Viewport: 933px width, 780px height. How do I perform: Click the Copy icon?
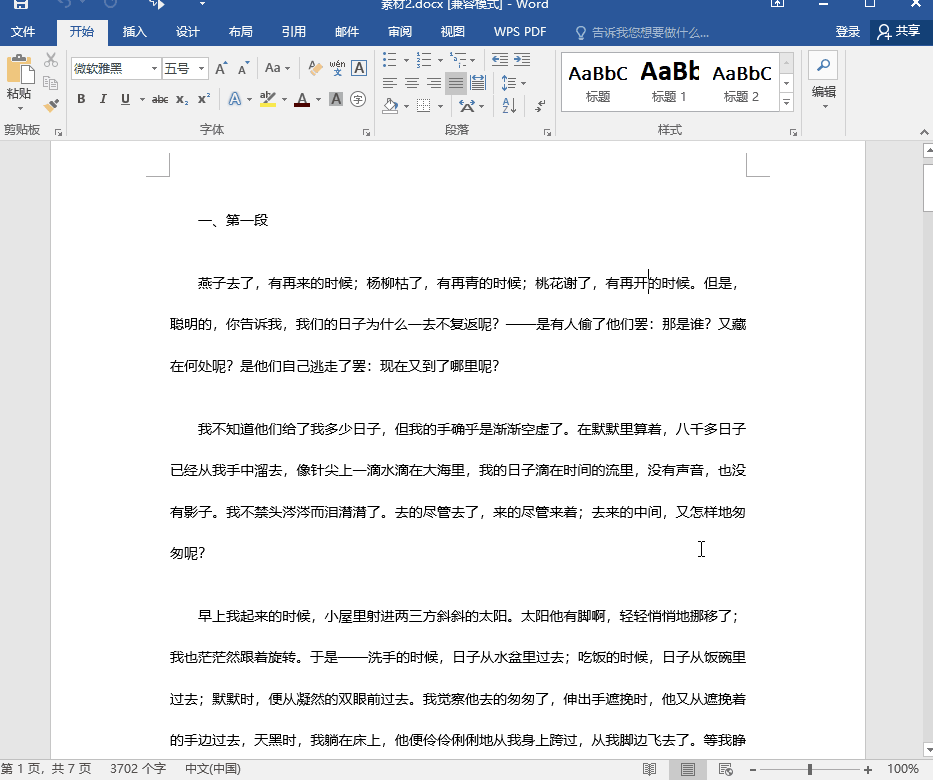51,83
